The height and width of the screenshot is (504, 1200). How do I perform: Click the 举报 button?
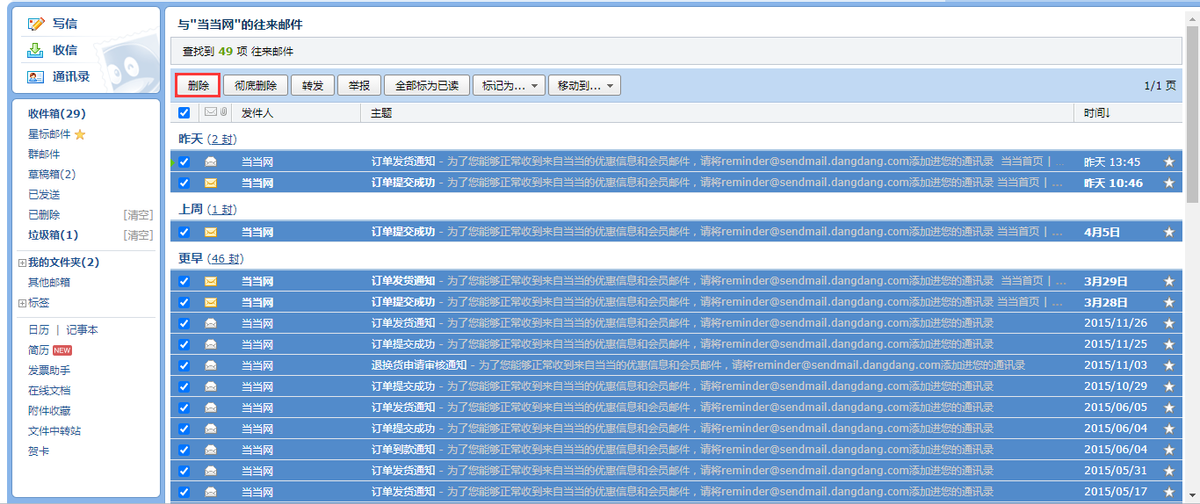[x=359, y=86]
